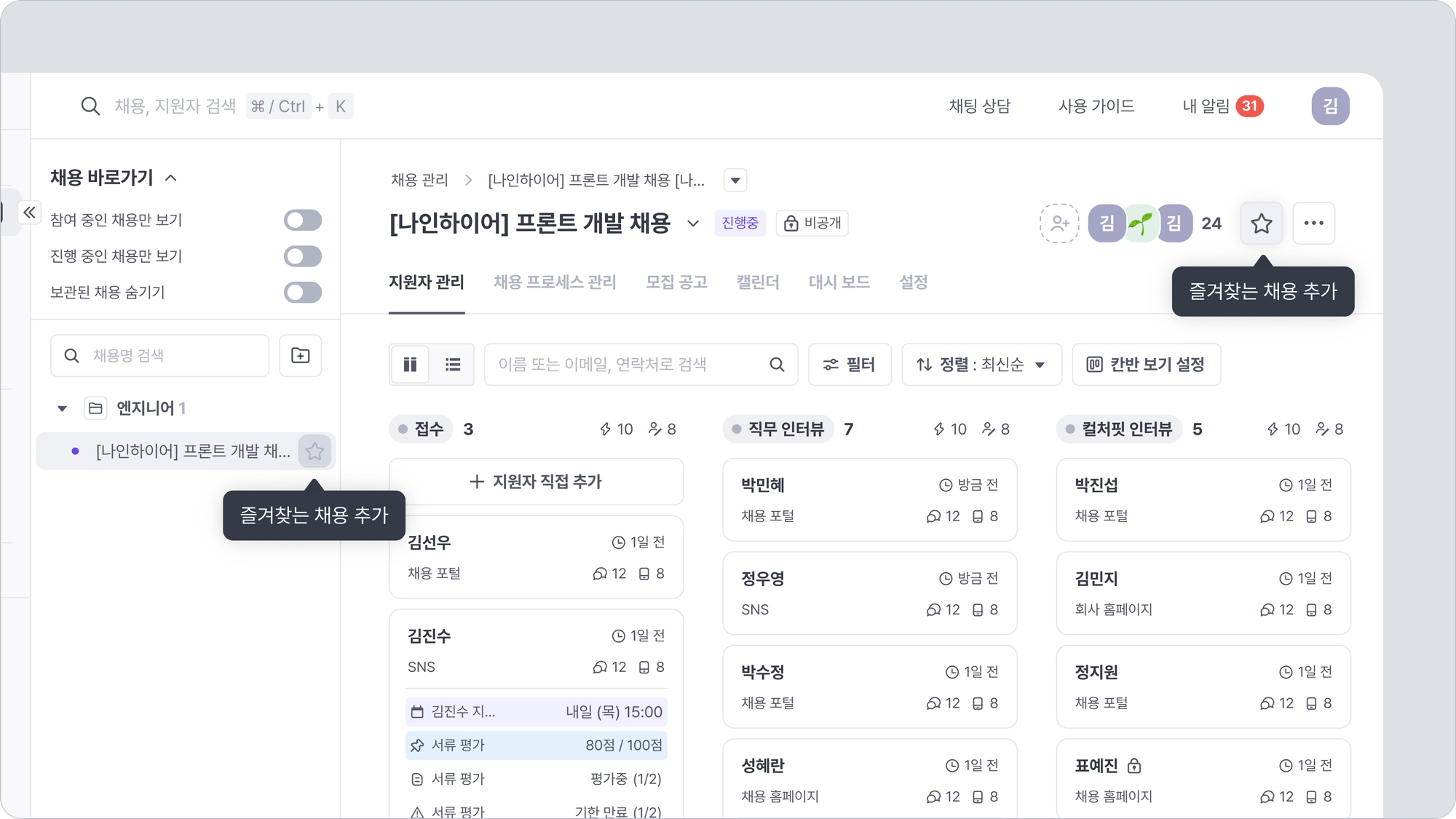This screenshot has height=819, width=1456.
Task: Click the comment icon on 박민혜 card
Action: (933, 516)
